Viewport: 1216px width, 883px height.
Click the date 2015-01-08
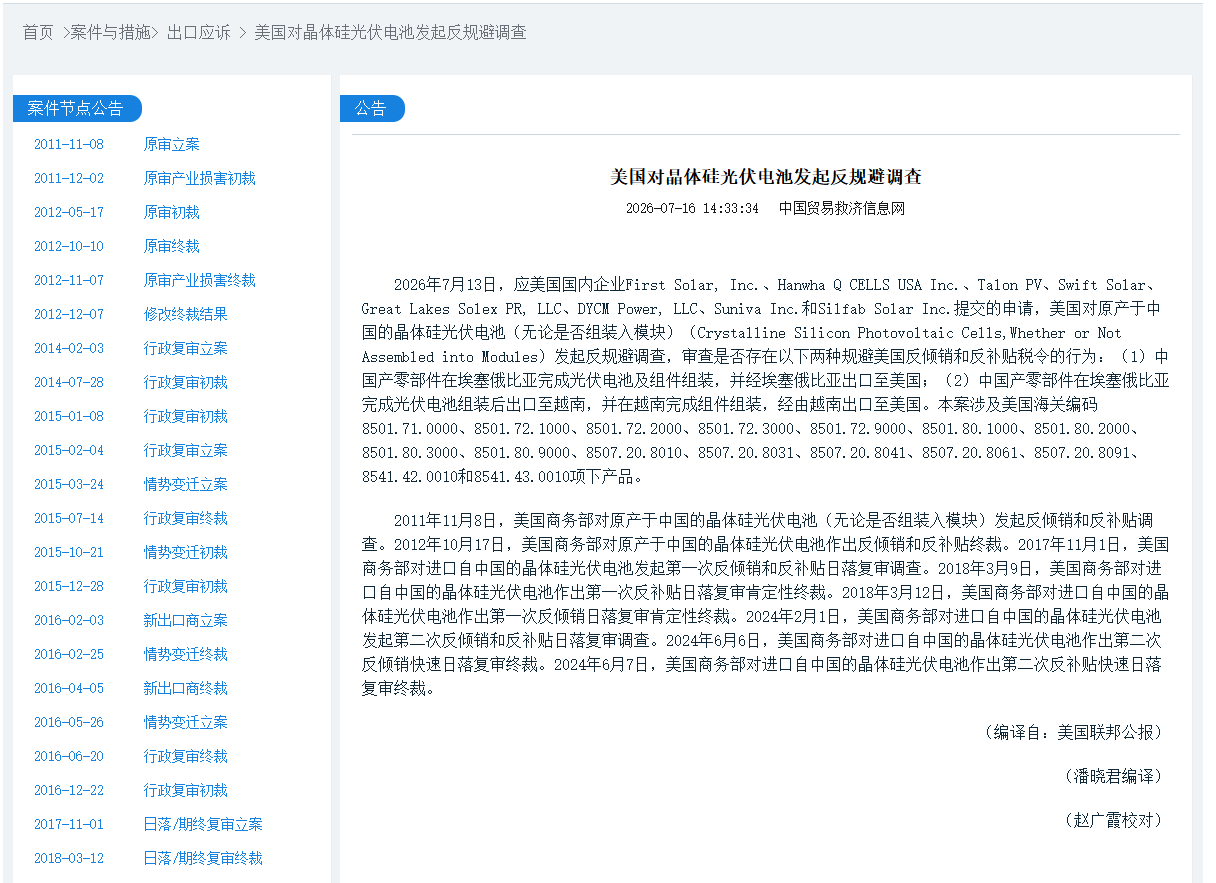[x=69, y=416]
